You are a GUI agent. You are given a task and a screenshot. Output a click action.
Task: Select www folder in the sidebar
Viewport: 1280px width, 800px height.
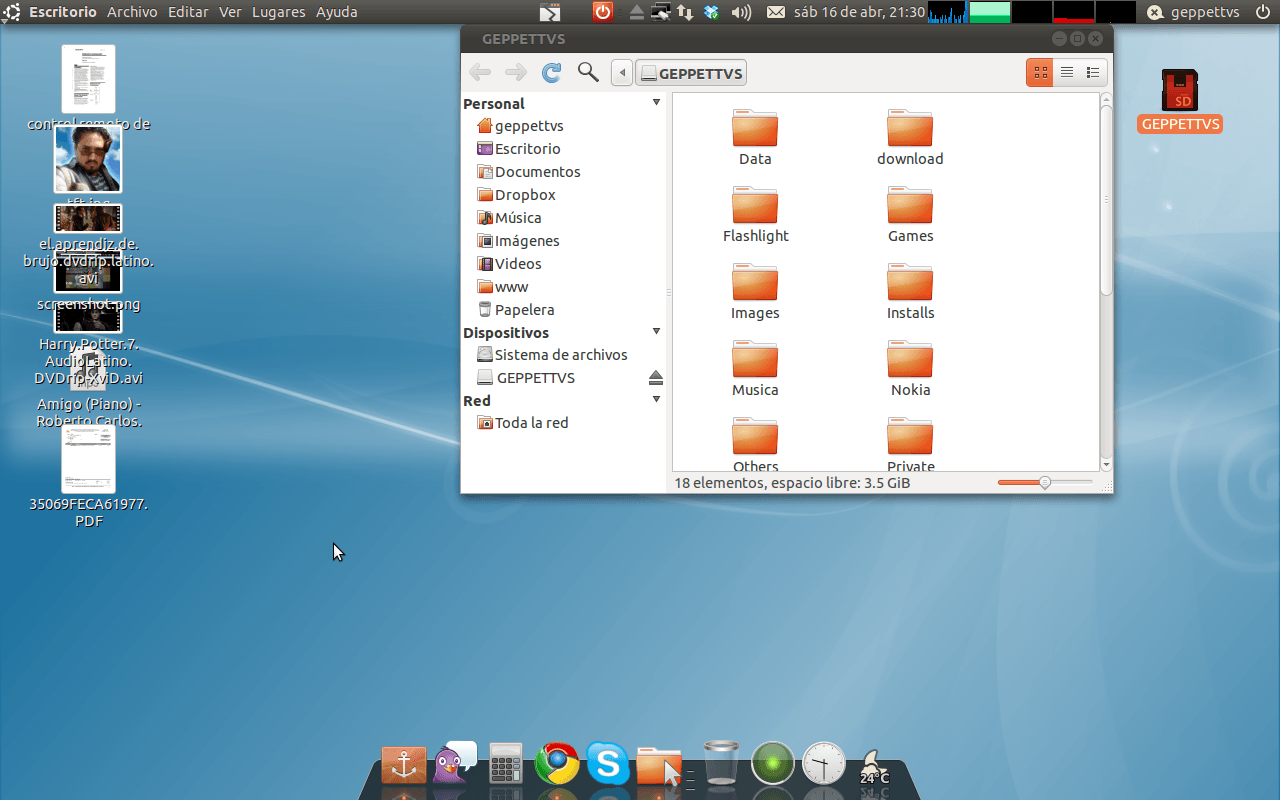point(503,287)
